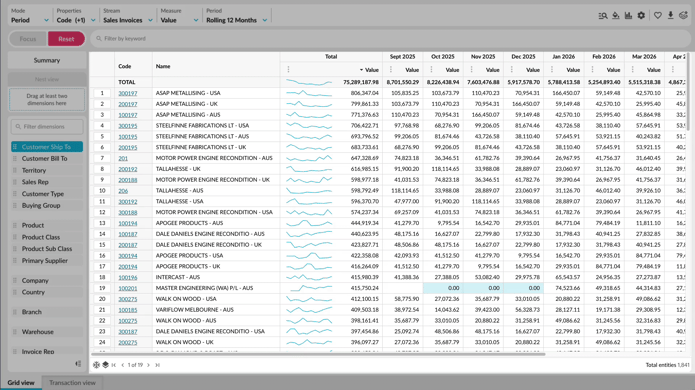Select the Primary Supplier dimension

coord(47,261)
